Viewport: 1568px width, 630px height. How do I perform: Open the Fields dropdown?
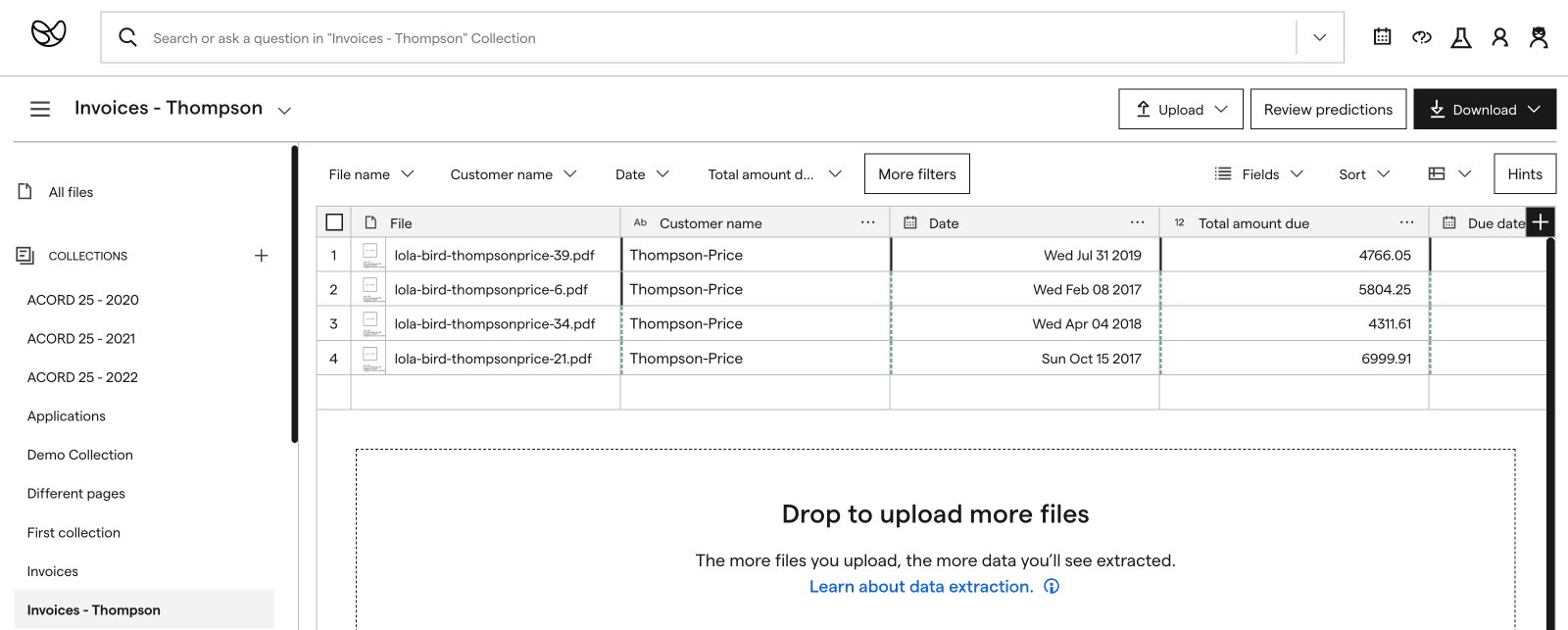point(1259,173)
